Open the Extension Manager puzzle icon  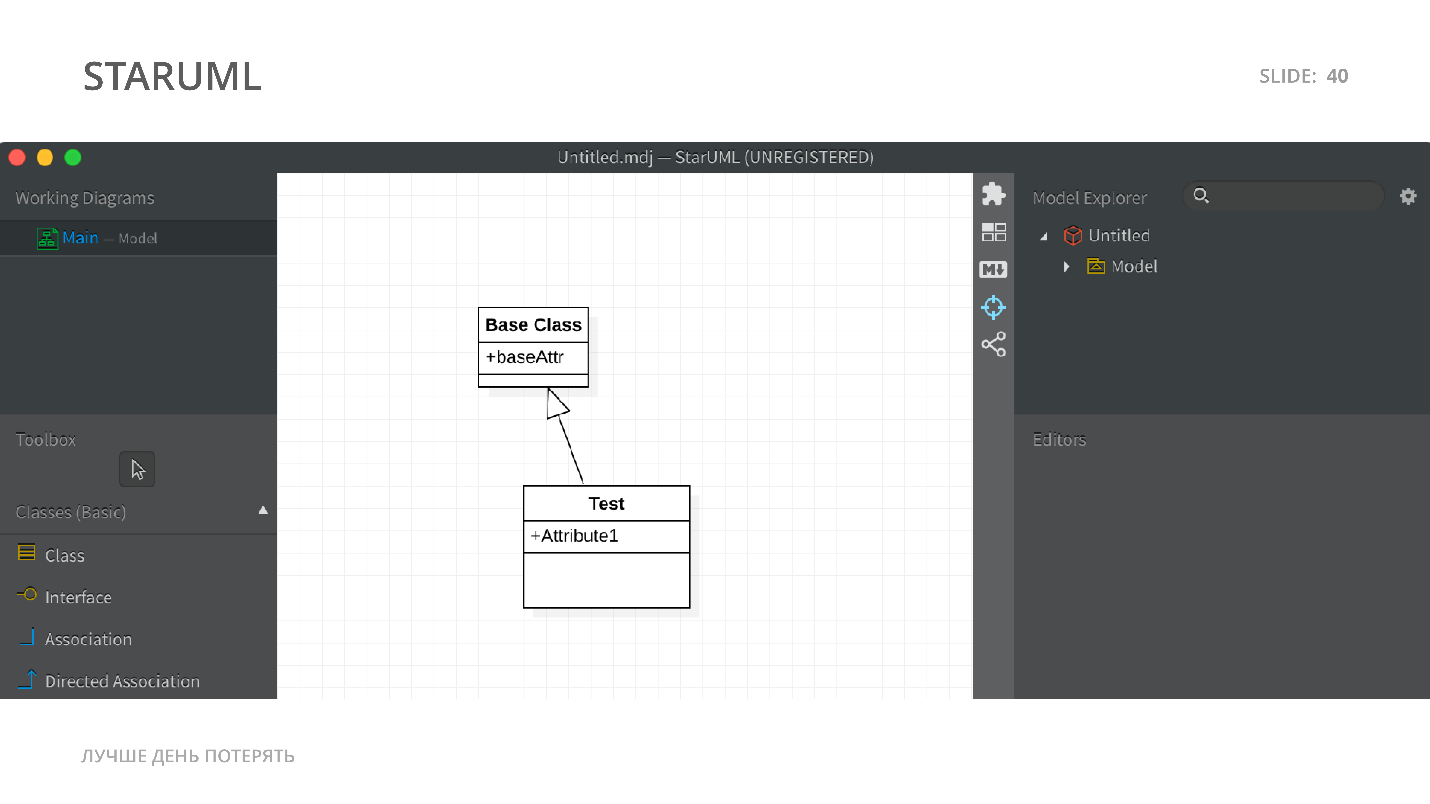[x=993, y=194]
